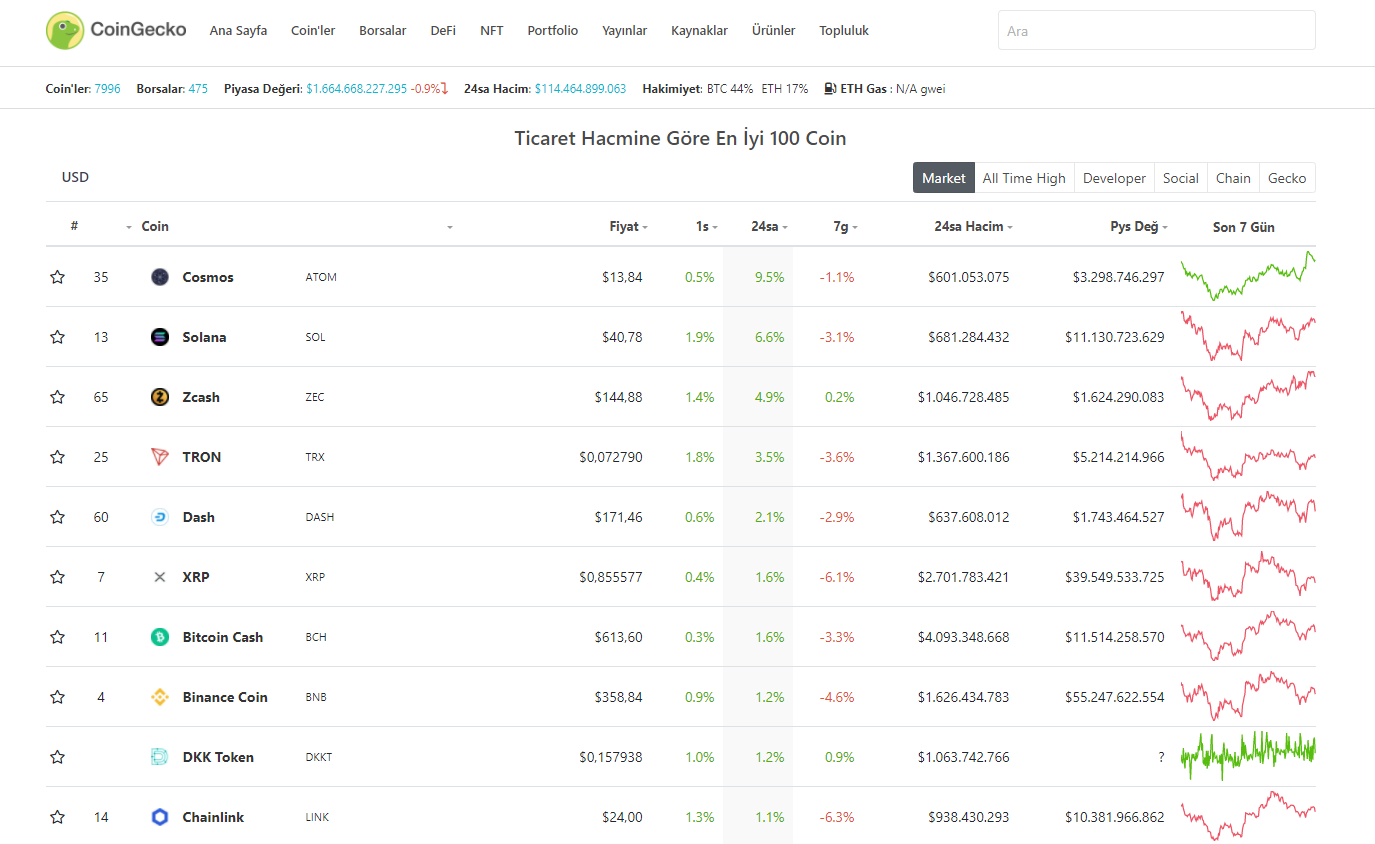This screenshot has height=844, width=1375.
Task: Open the Topluluk menu
Action: click(844, 30)
